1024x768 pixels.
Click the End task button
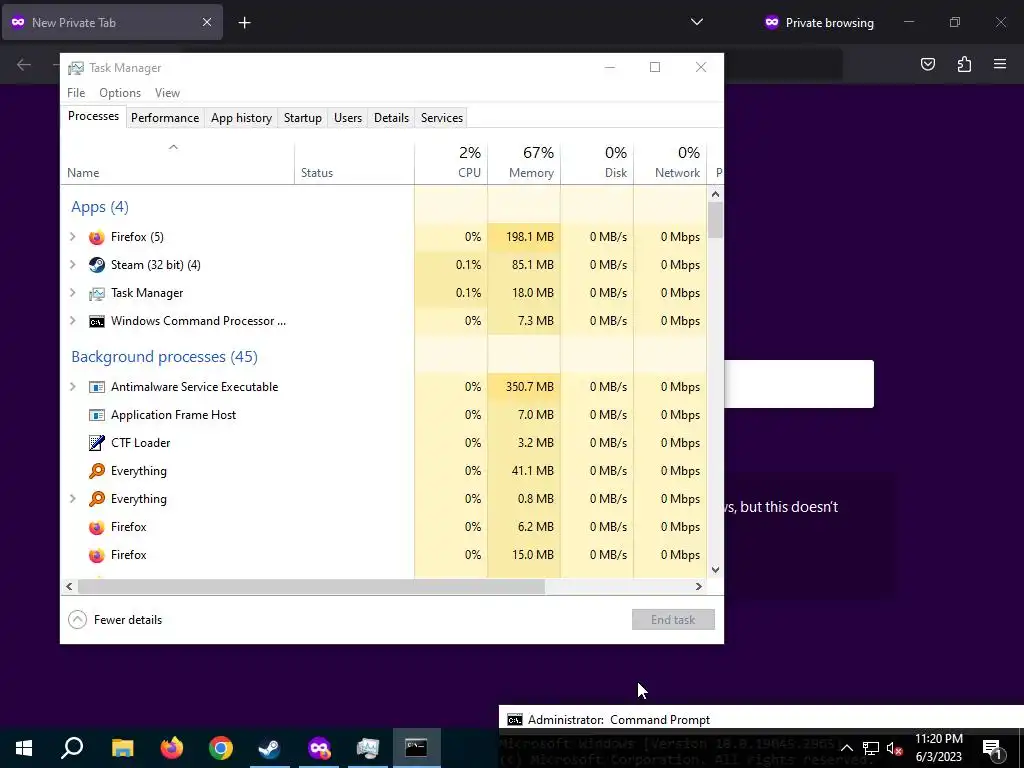[673, 620]
